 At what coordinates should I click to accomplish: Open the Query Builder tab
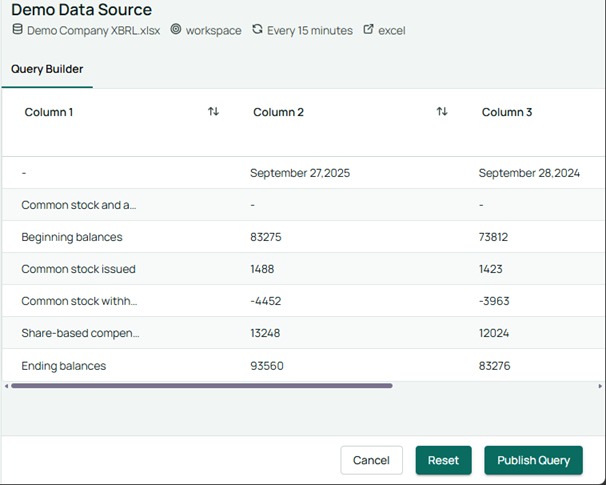coord(47,69)
